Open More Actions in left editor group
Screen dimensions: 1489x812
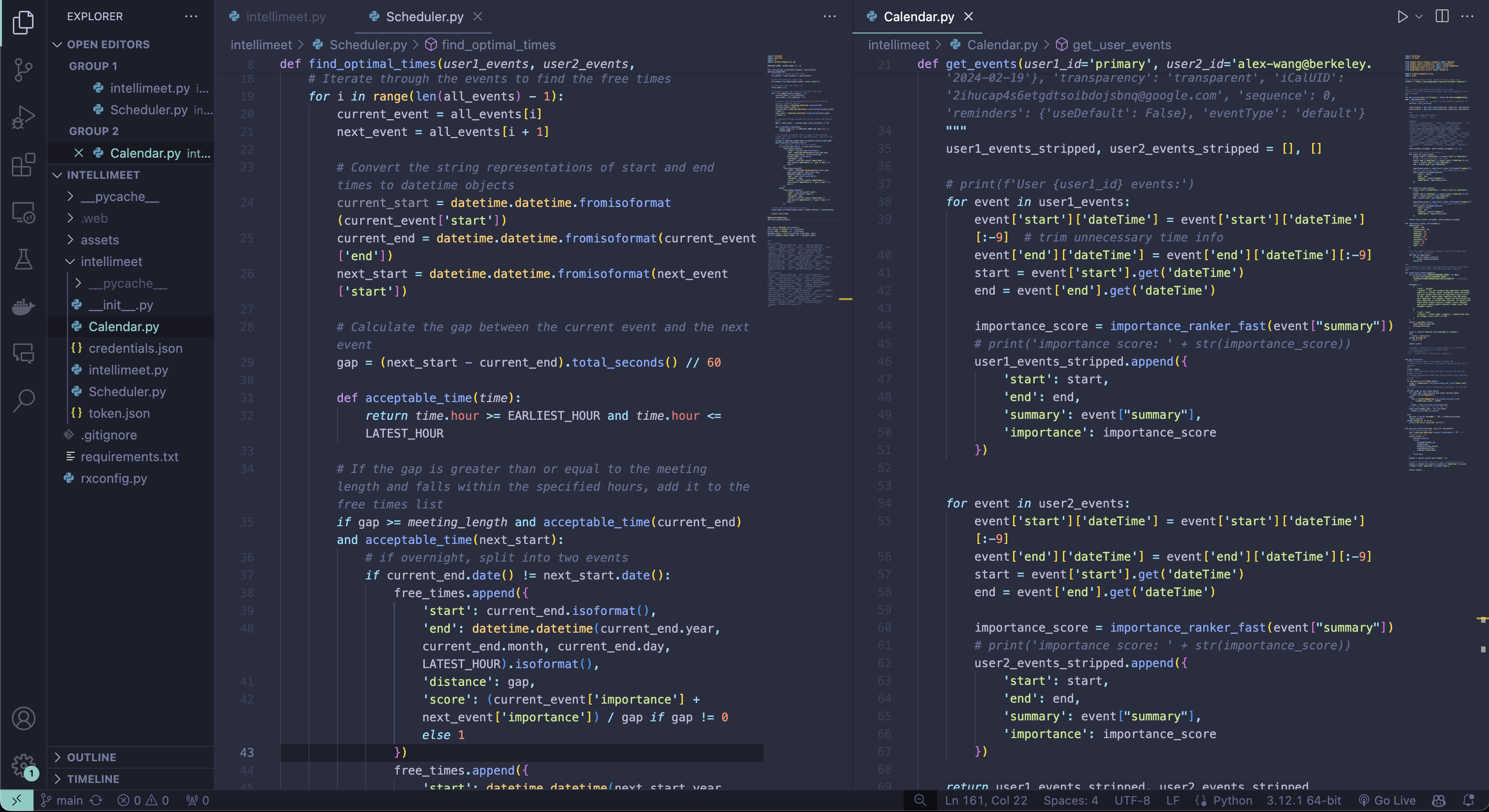tap(830, 16)
